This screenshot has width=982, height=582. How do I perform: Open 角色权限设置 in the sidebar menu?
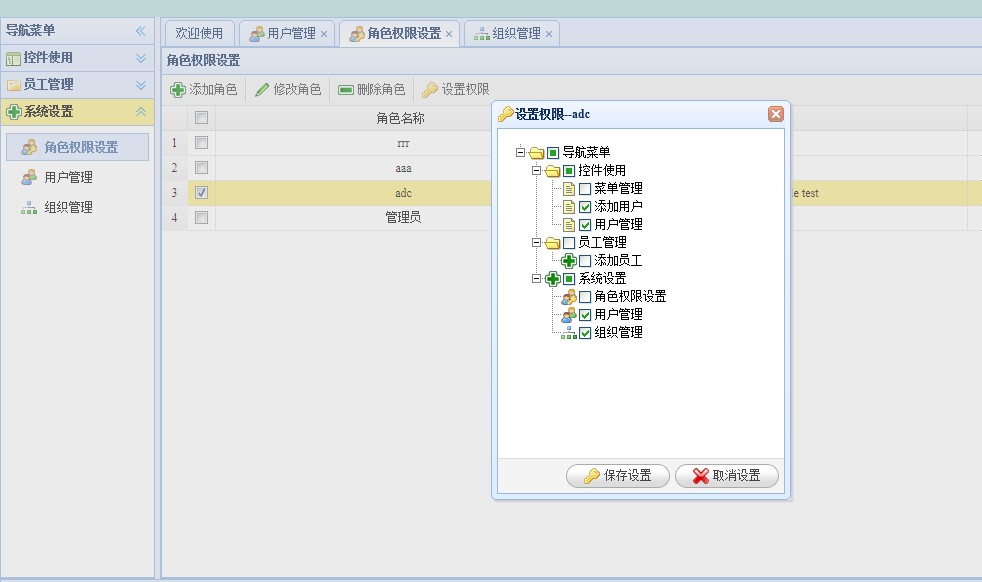pos(78,147)
